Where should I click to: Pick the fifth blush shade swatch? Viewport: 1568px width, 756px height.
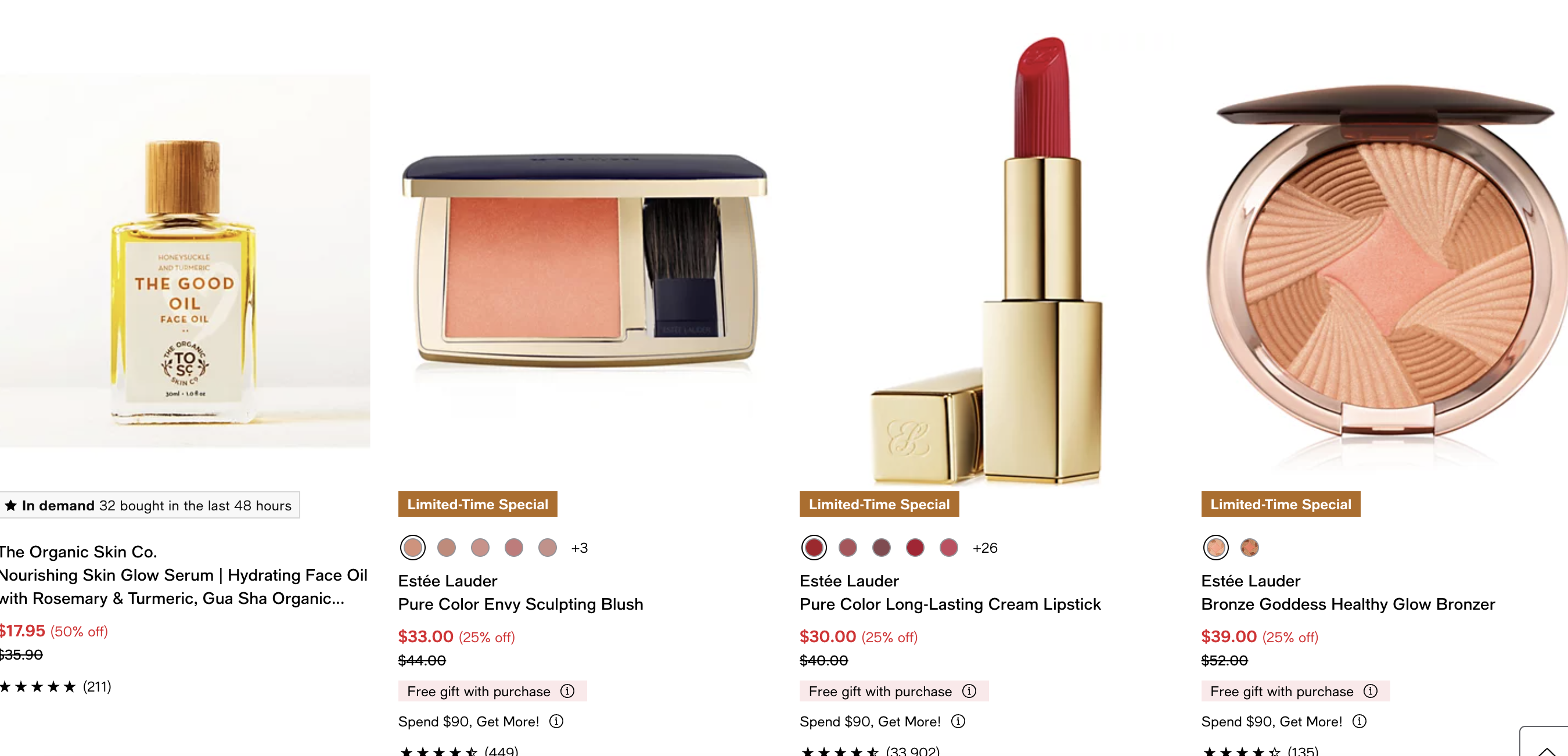(x=547, y=547)
